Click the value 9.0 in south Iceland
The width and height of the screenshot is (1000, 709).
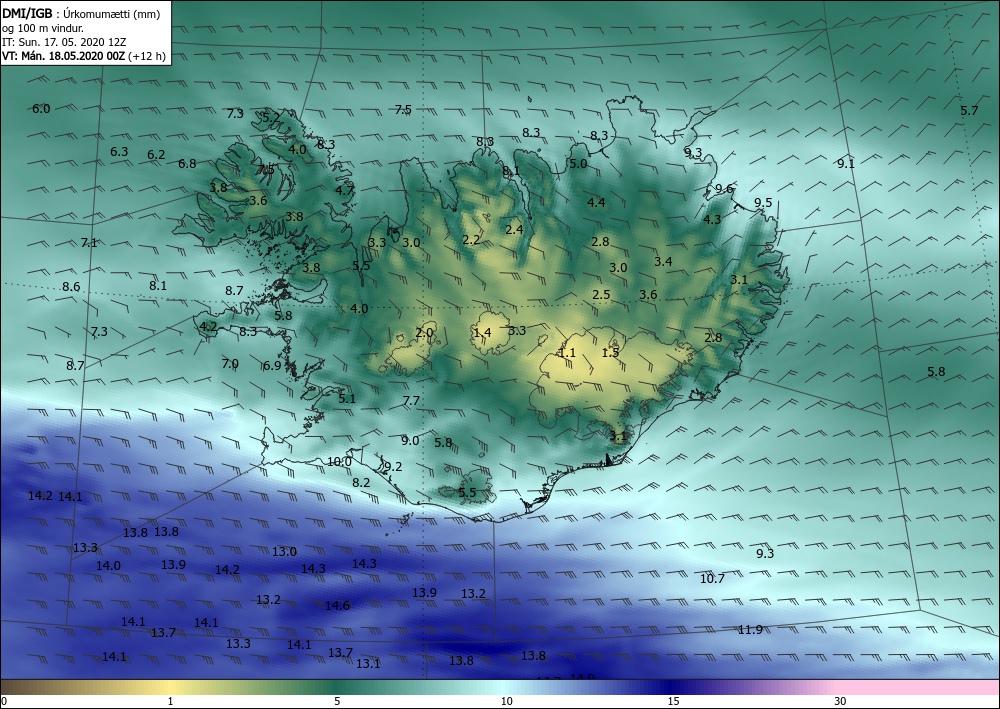410,441
